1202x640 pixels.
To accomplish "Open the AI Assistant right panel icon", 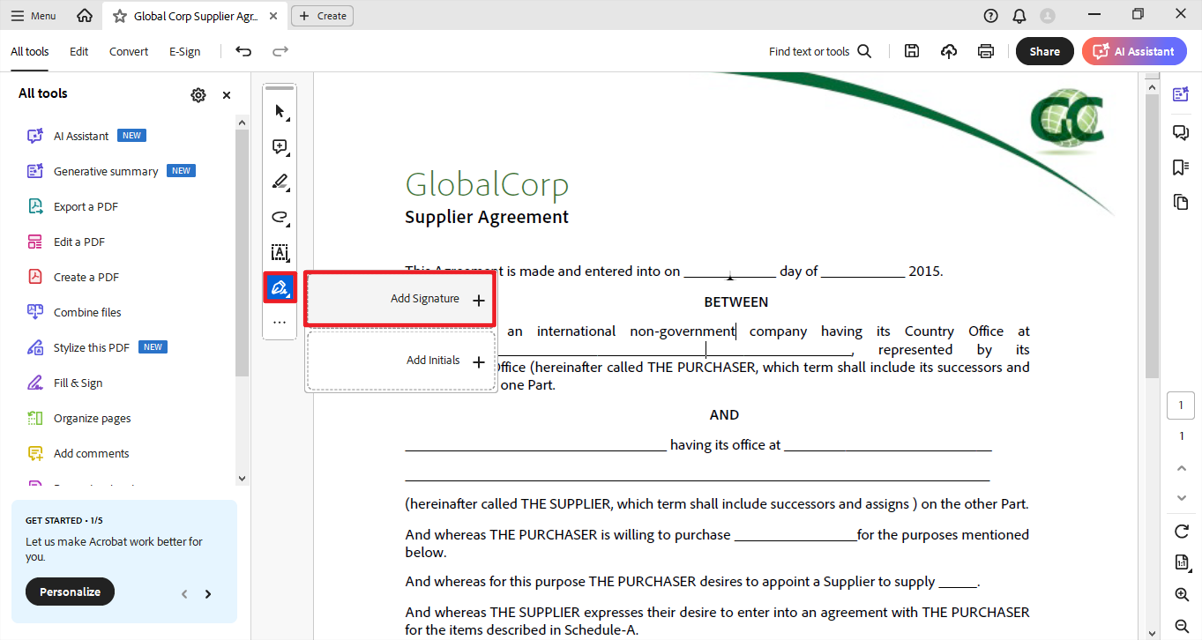I will click(x=1181, y=95).
